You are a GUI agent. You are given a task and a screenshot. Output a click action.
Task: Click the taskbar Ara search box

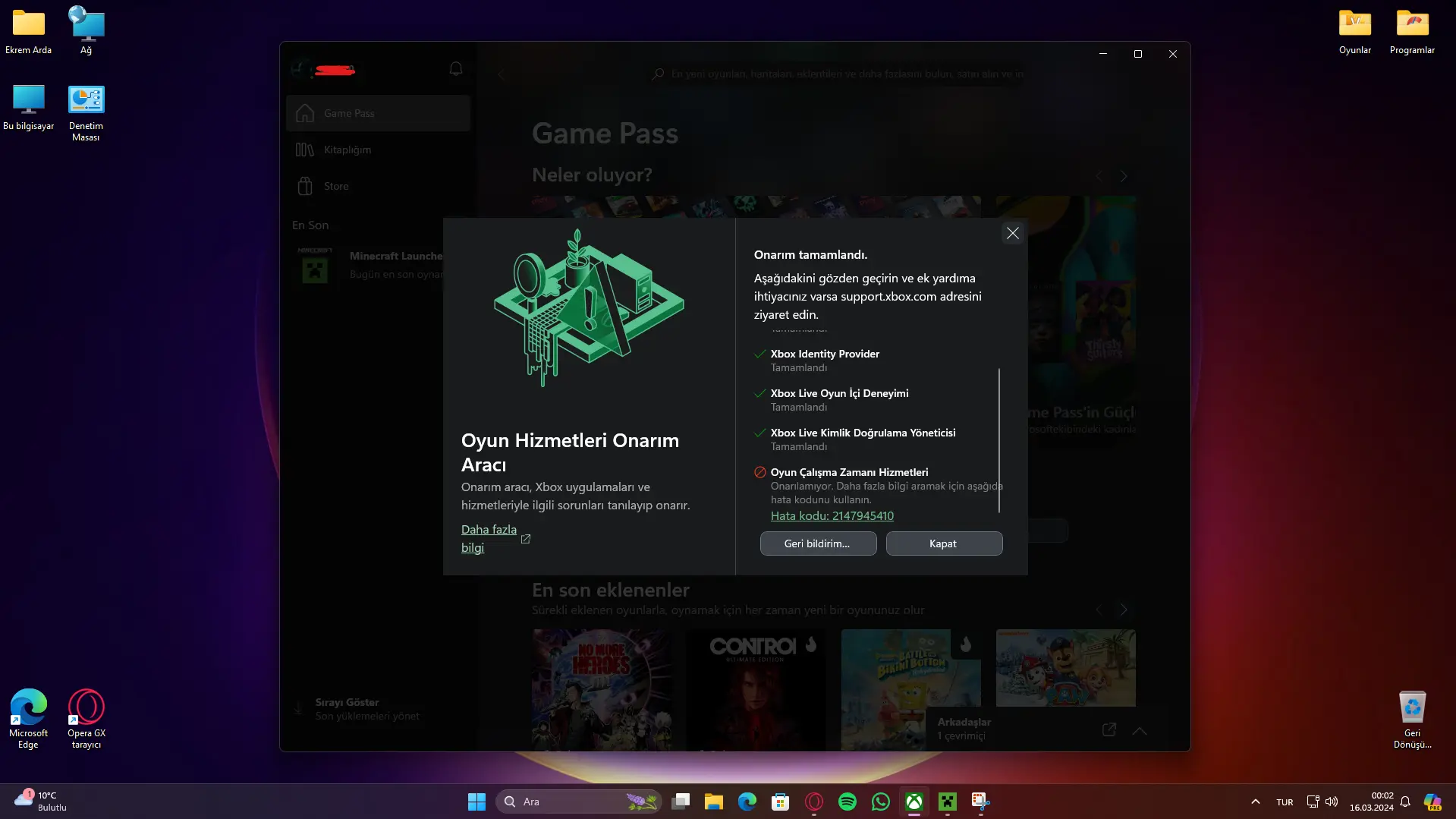(578, 802)
